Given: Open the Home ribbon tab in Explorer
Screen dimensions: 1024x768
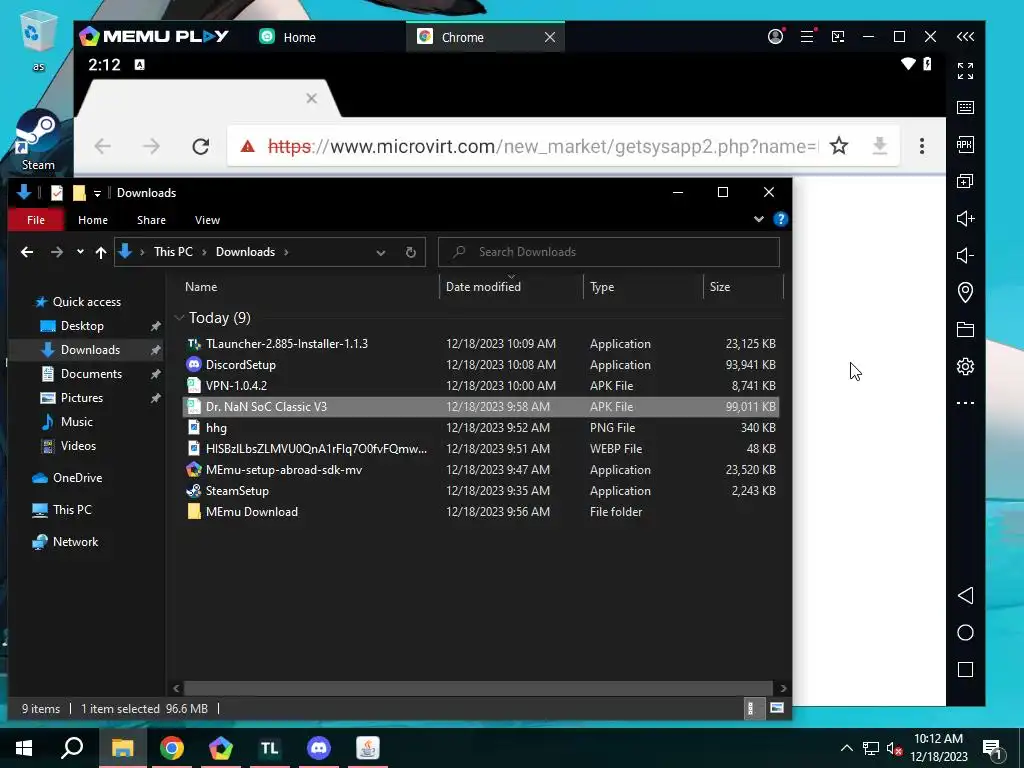Looking at the screenshot, I should [93, 220].
